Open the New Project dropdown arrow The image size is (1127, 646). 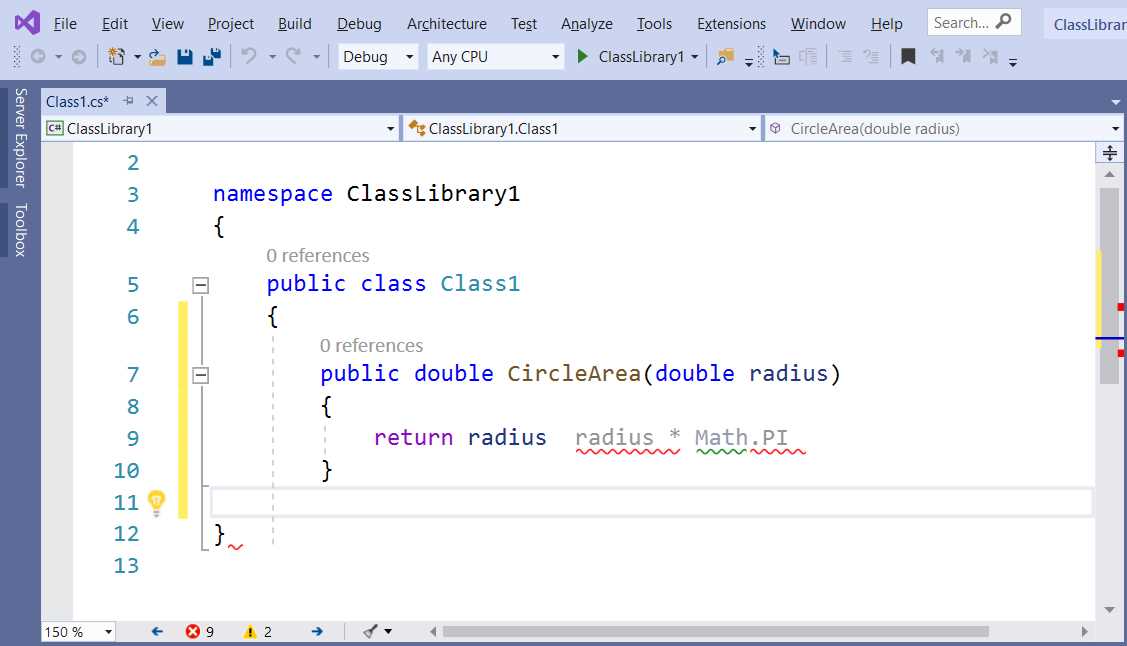tap(137, 57)
